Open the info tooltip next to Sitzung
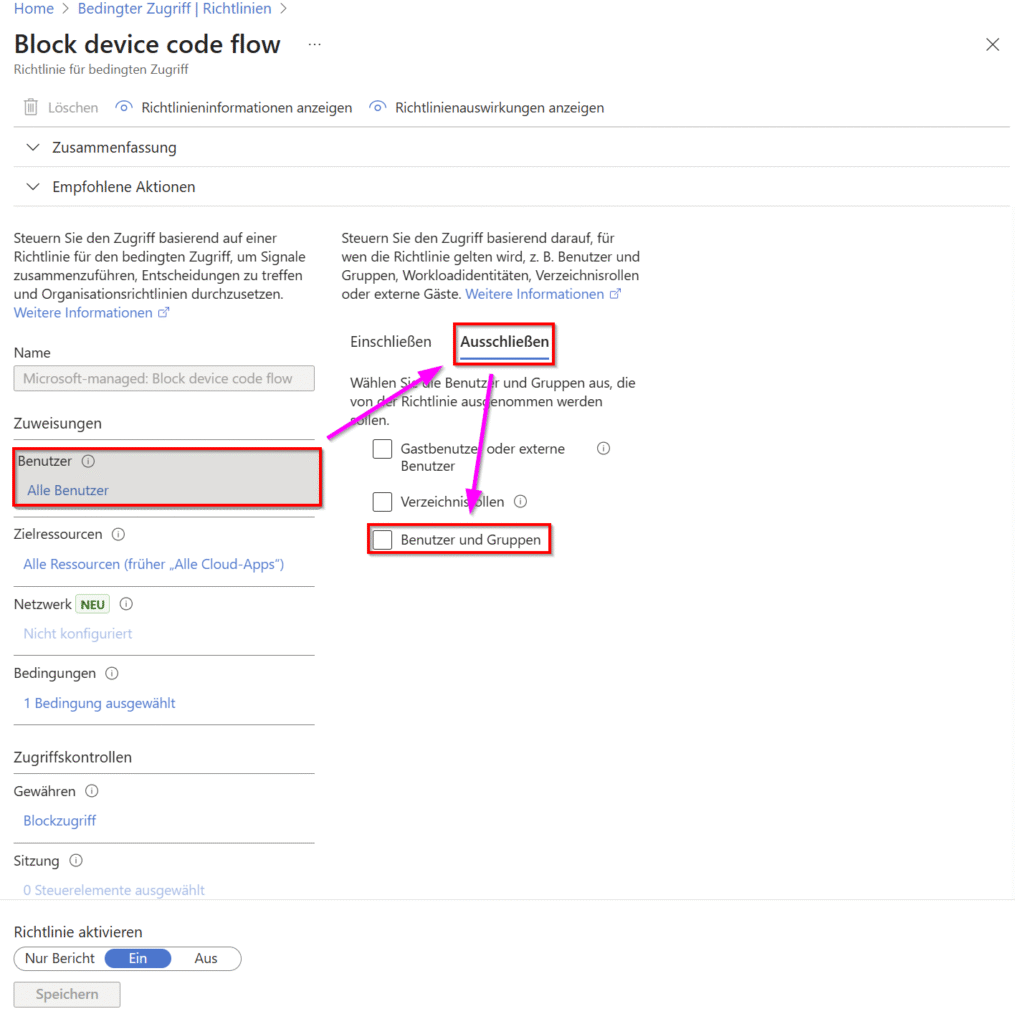Screen dimensions: 1015x1024 pos(77,860)
